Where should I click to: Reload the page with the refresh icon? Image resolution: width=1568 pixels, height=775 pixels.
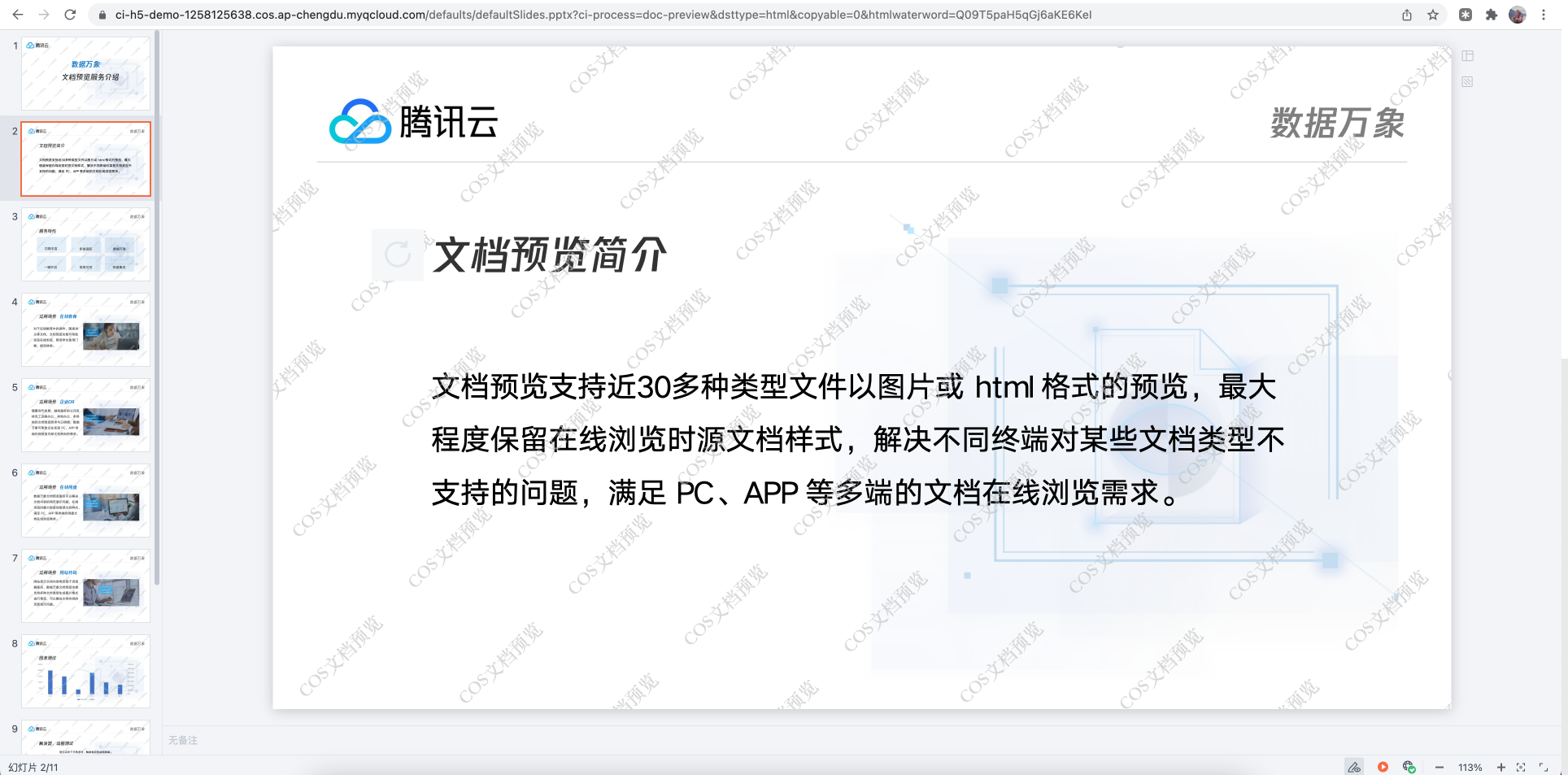pos(70,15)
